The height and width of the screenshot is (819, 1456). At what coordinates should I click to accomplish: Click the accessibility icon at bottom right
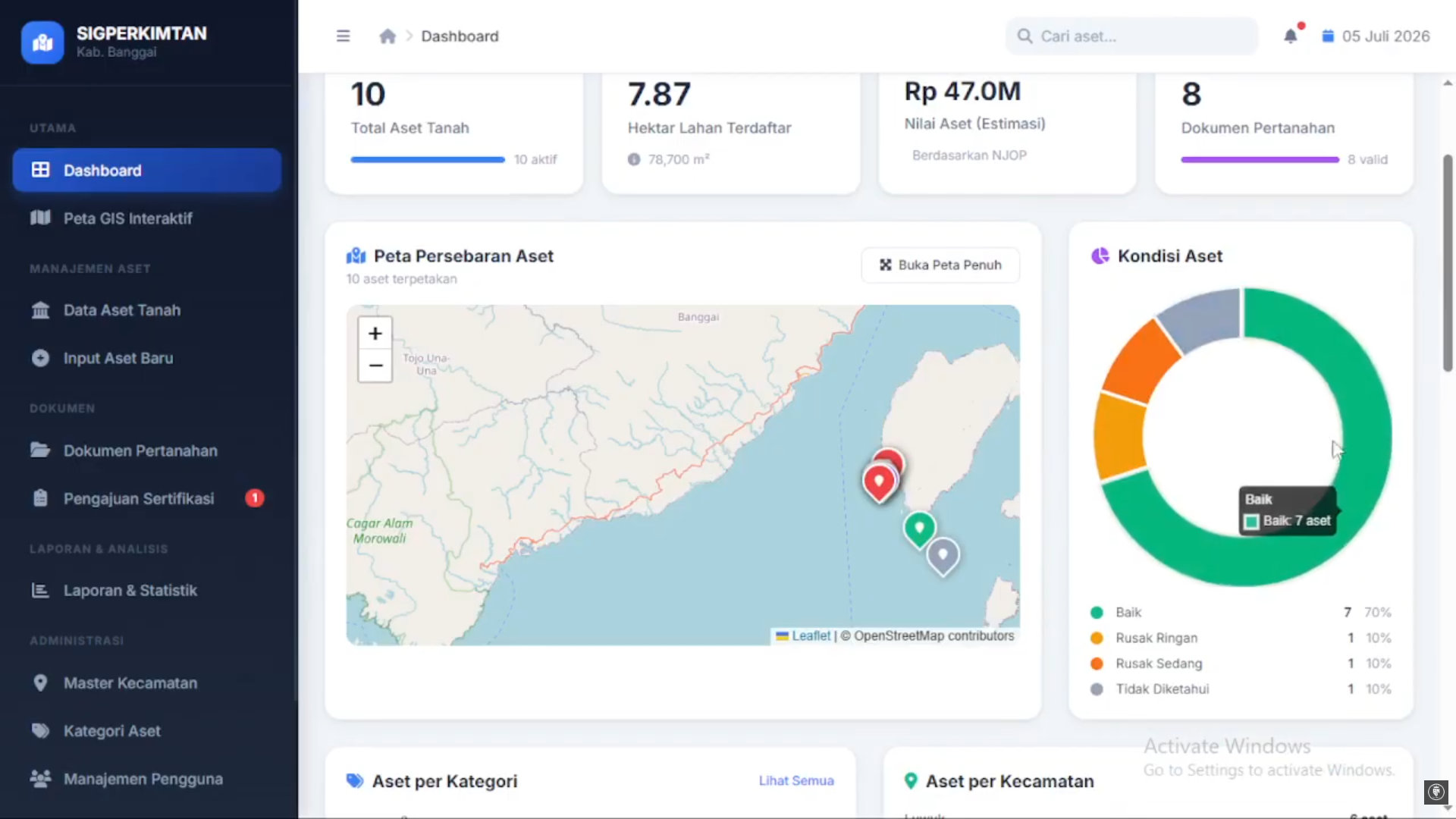1436,792
